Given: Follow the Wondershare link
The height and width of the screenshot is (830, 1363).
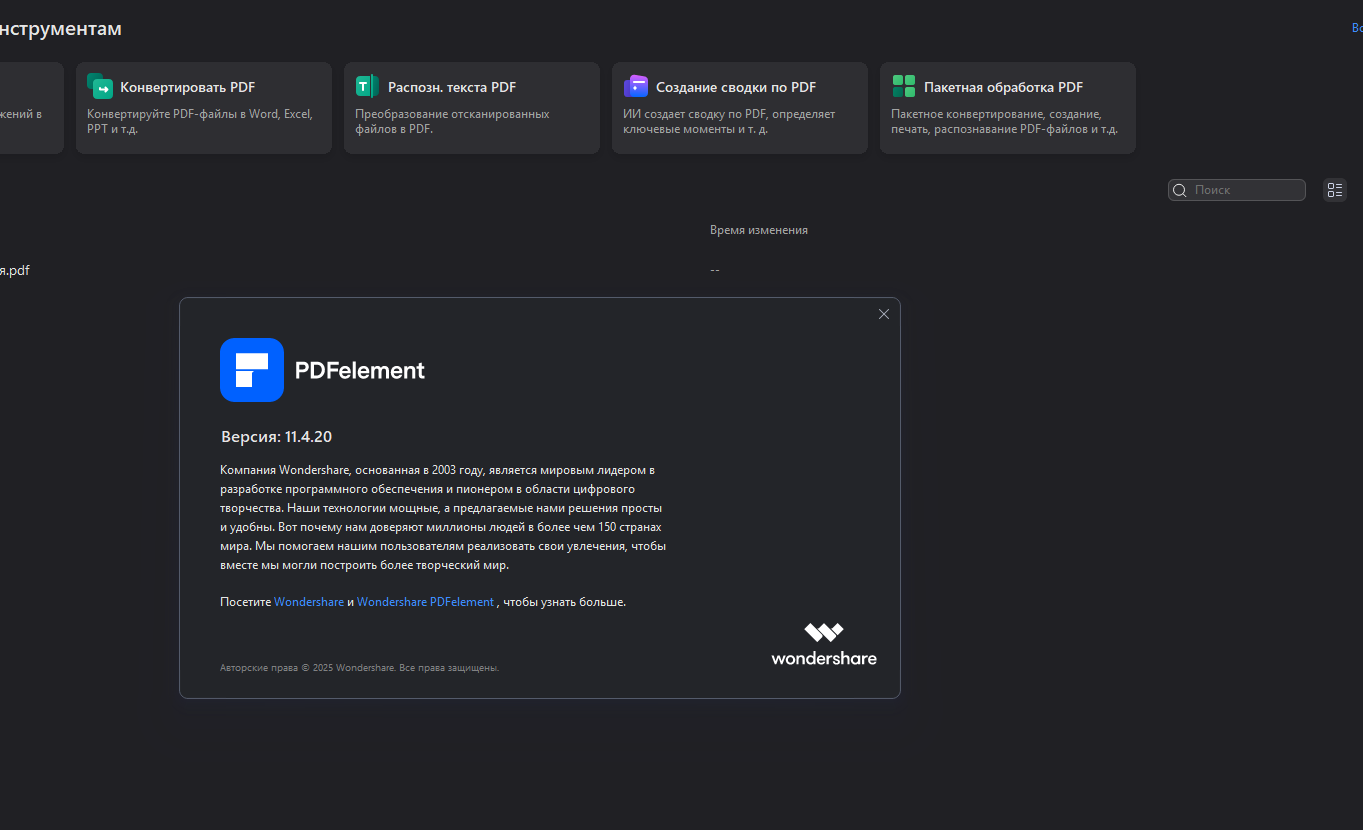Looking at the screenshot, I should point(309,602).
